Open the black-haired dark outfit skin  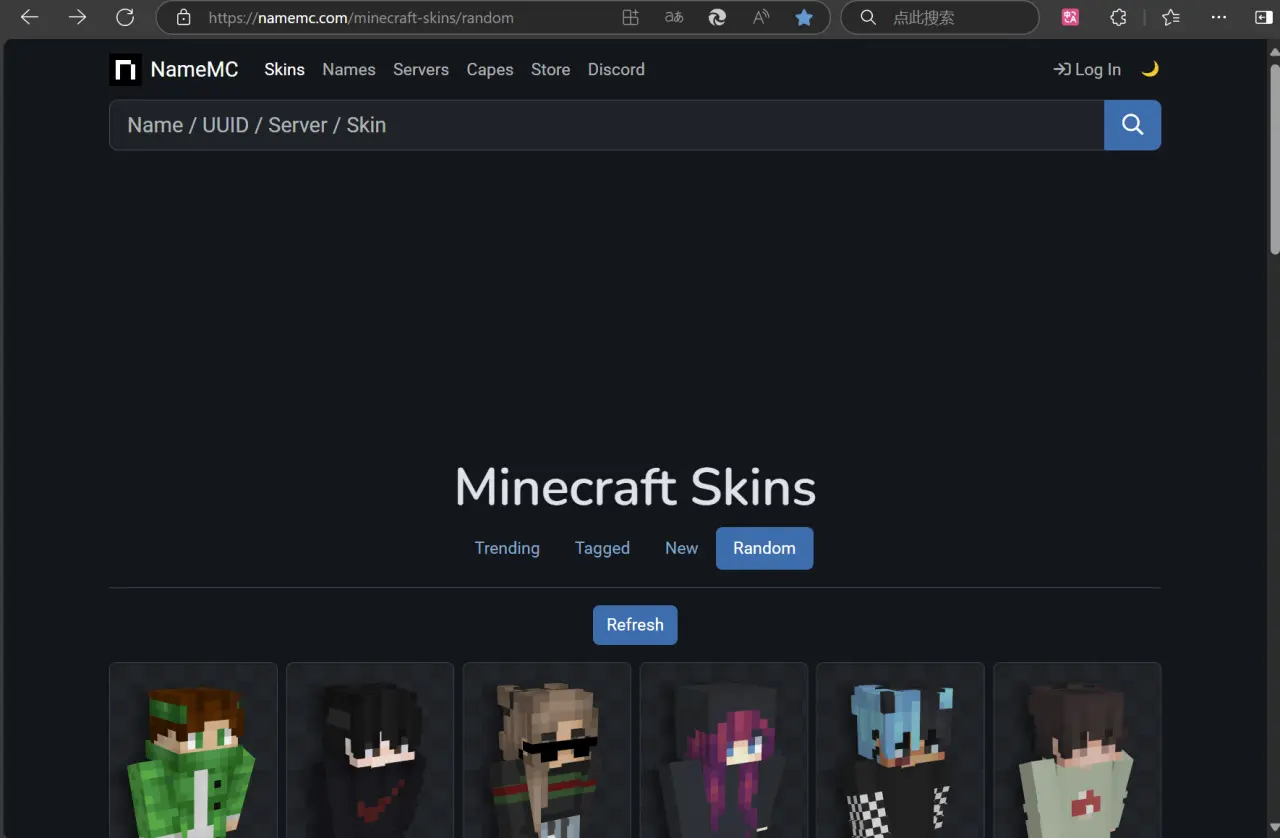pos(370,750)
